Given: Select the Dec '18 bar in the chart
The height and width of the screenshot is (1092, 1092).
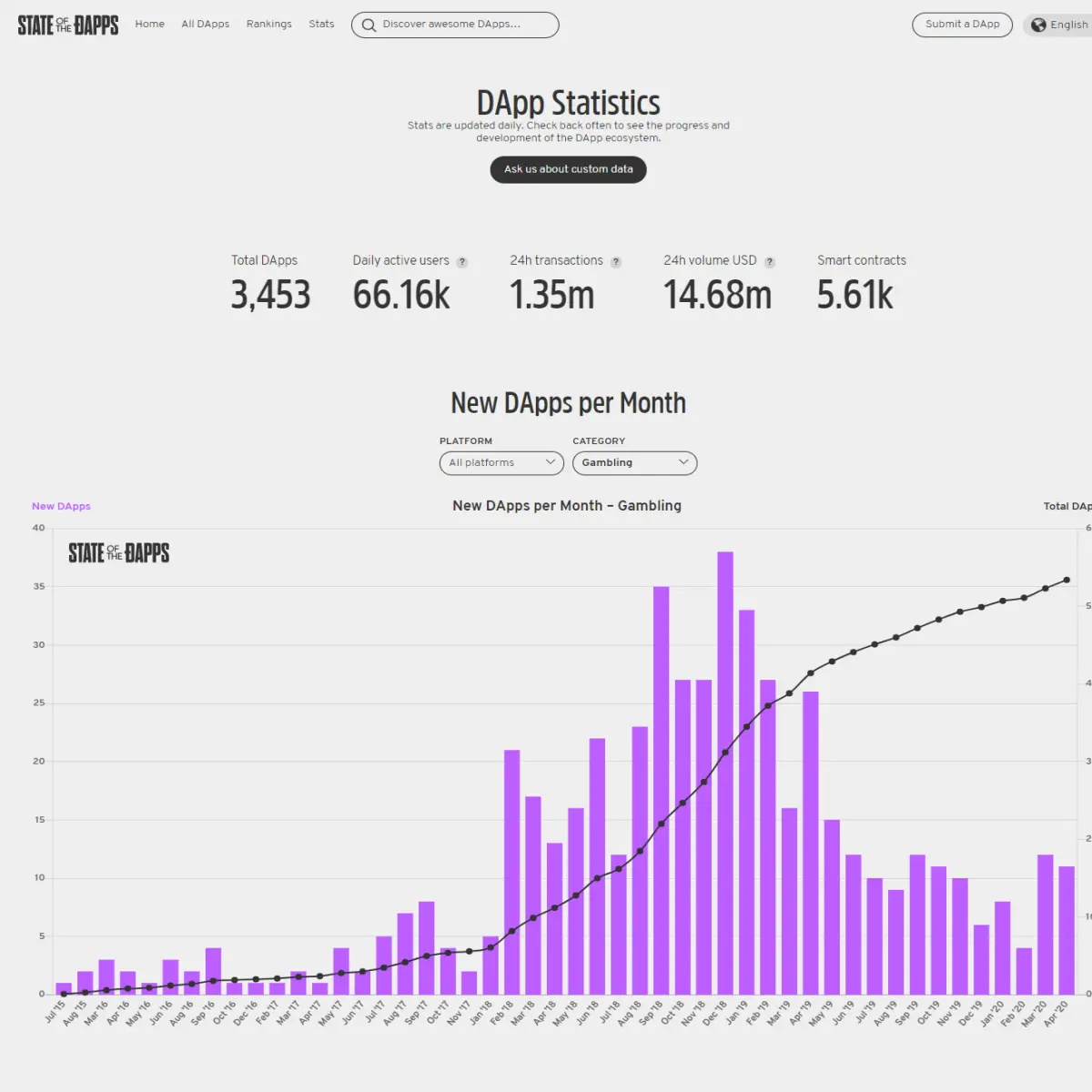Looking at the screenshot, I should pos(725,773).
